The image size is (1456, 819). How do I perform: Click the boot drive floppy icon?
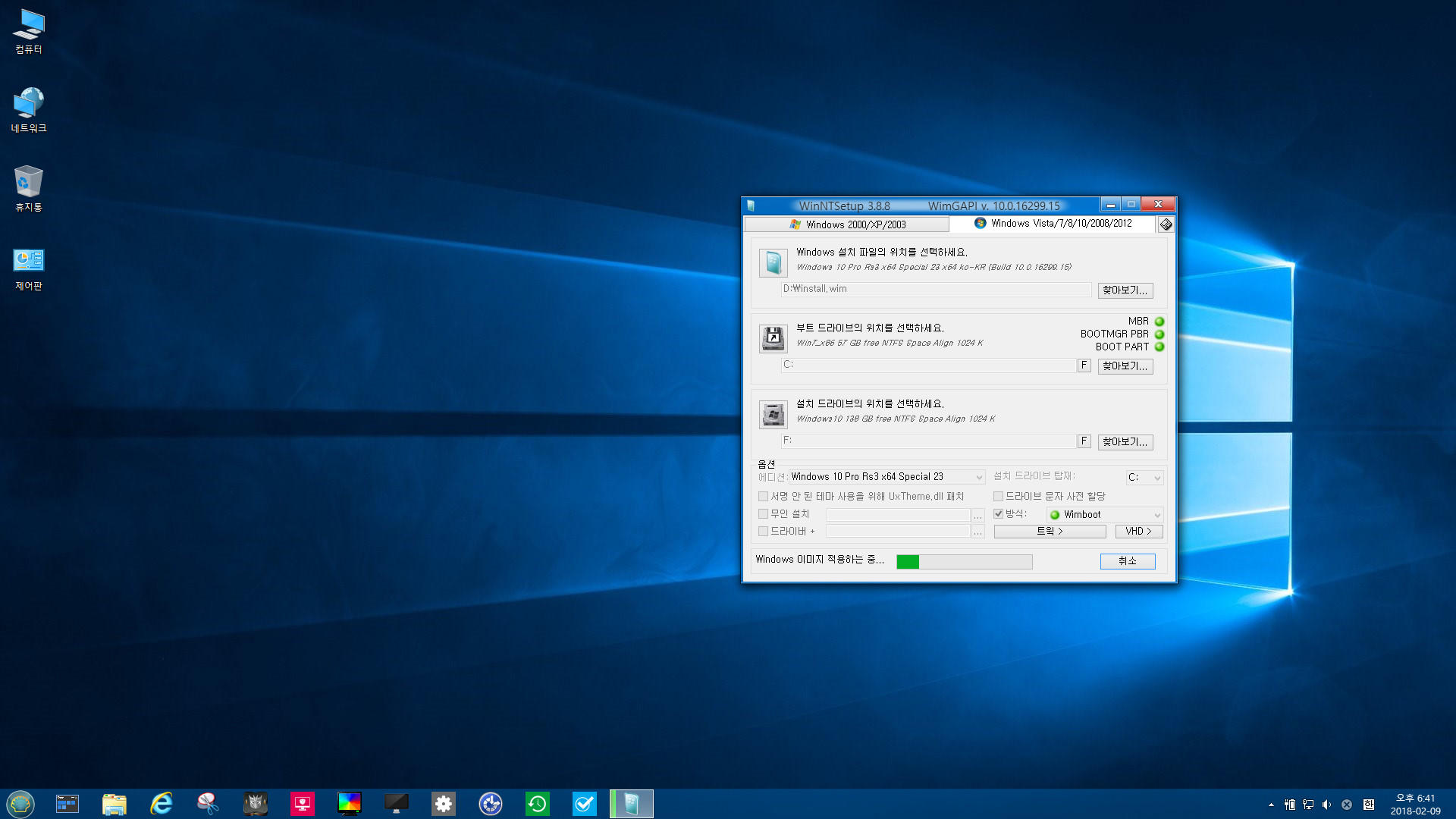click(x=773, y=338)
